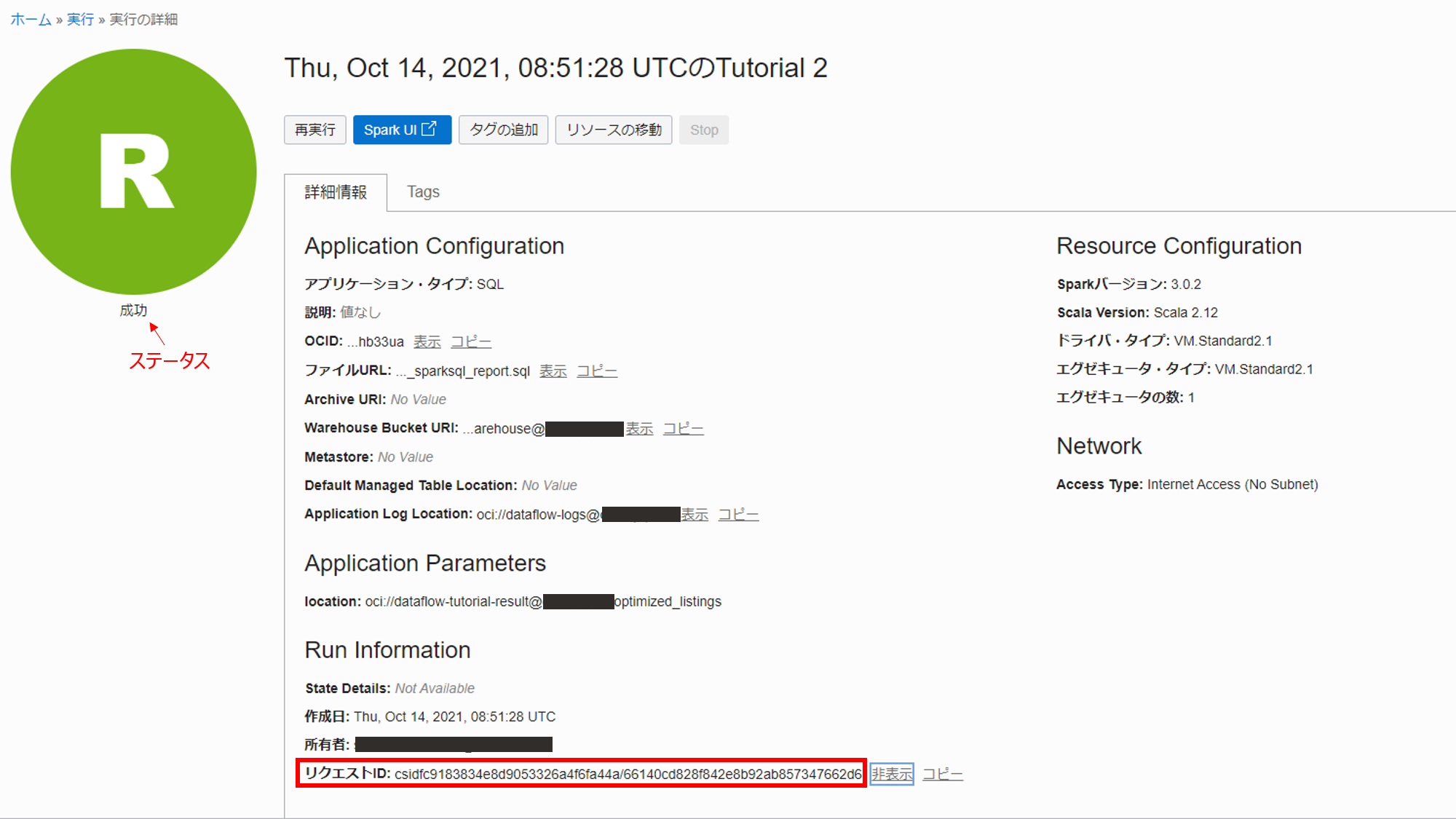Click the タグの追加 add tags button
Viewport: 1456px width, 819px height.
tap(503, 130)
